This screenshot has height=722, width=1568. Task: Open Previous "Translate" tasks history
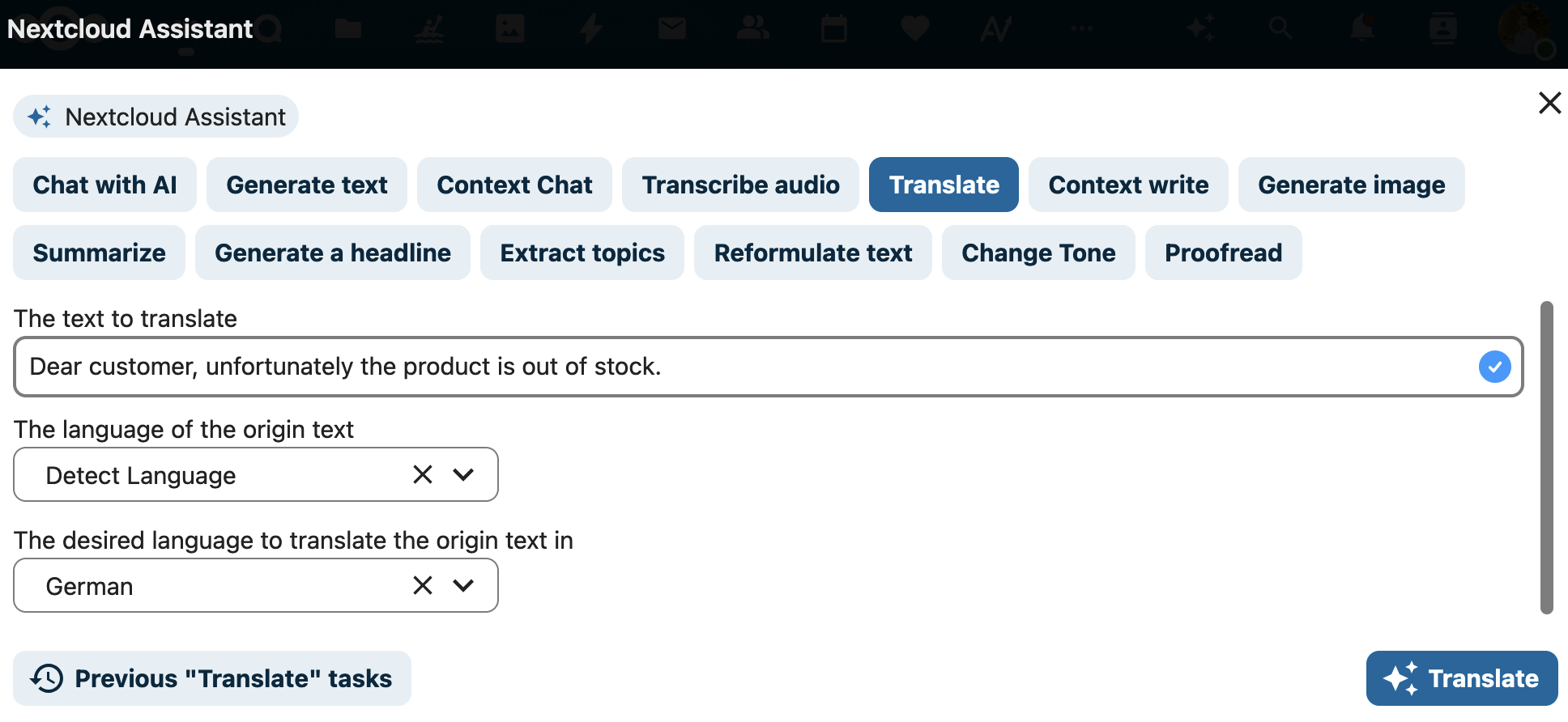[212, 678]
